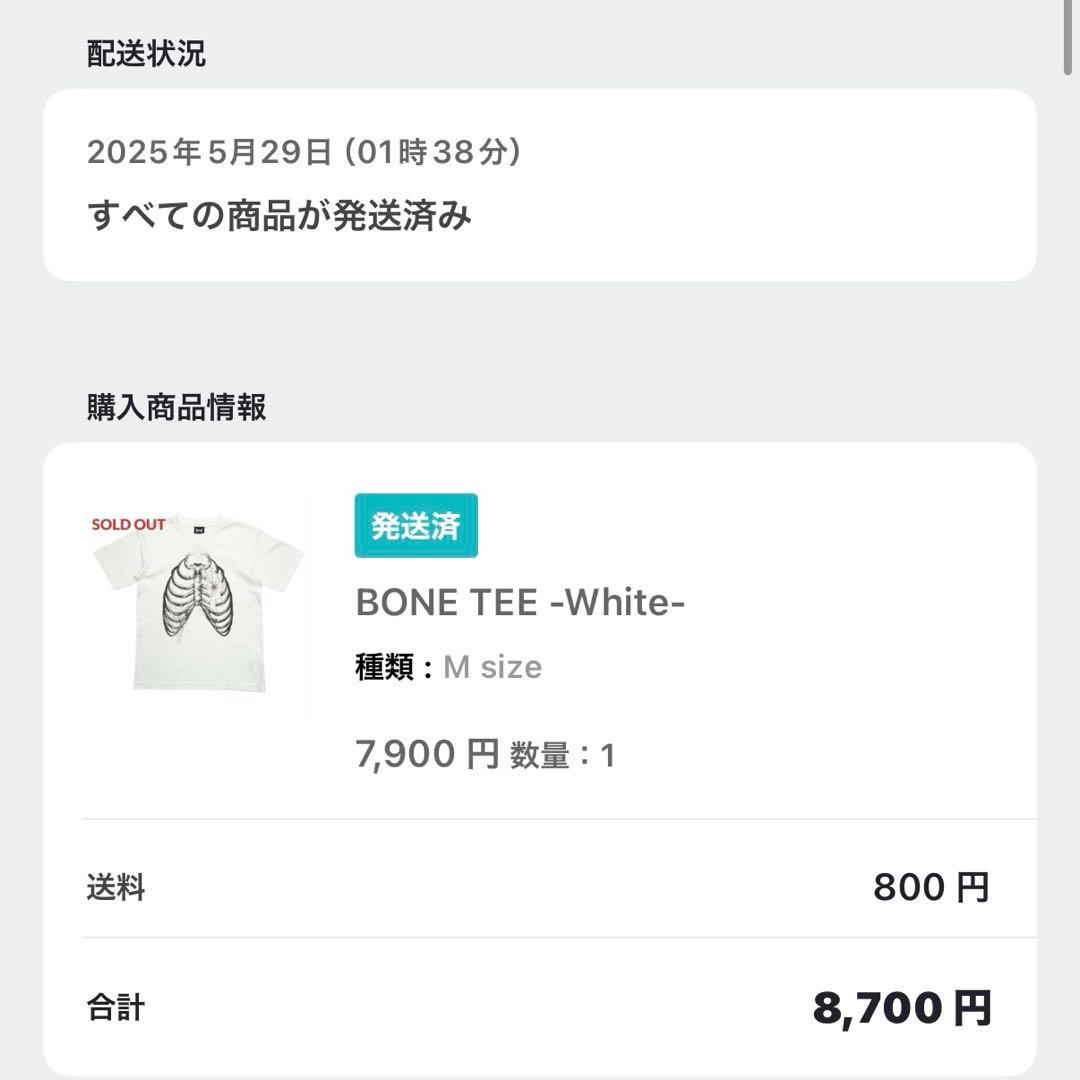Tap the 発送済 shipped status badge
Image resolution: width=1080 pixels, height=1080 pixels.
(416, 527)
